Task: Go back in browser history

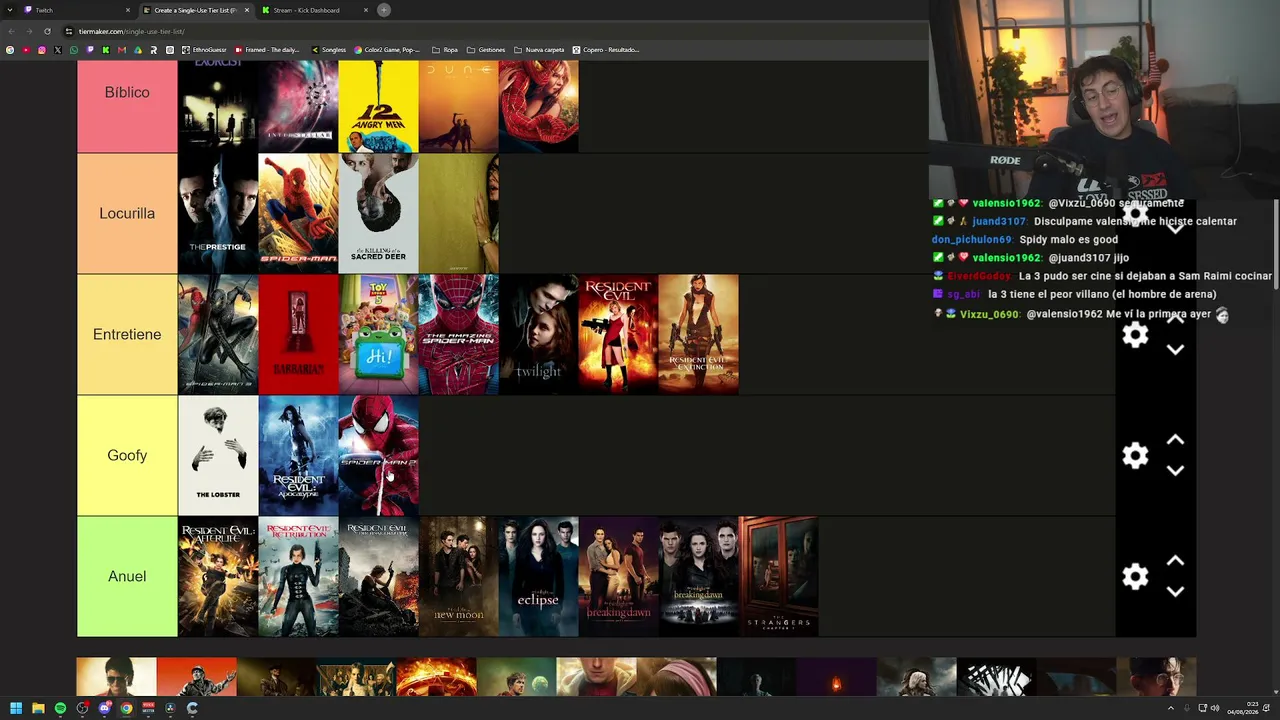Action: (x=11, y=31)
